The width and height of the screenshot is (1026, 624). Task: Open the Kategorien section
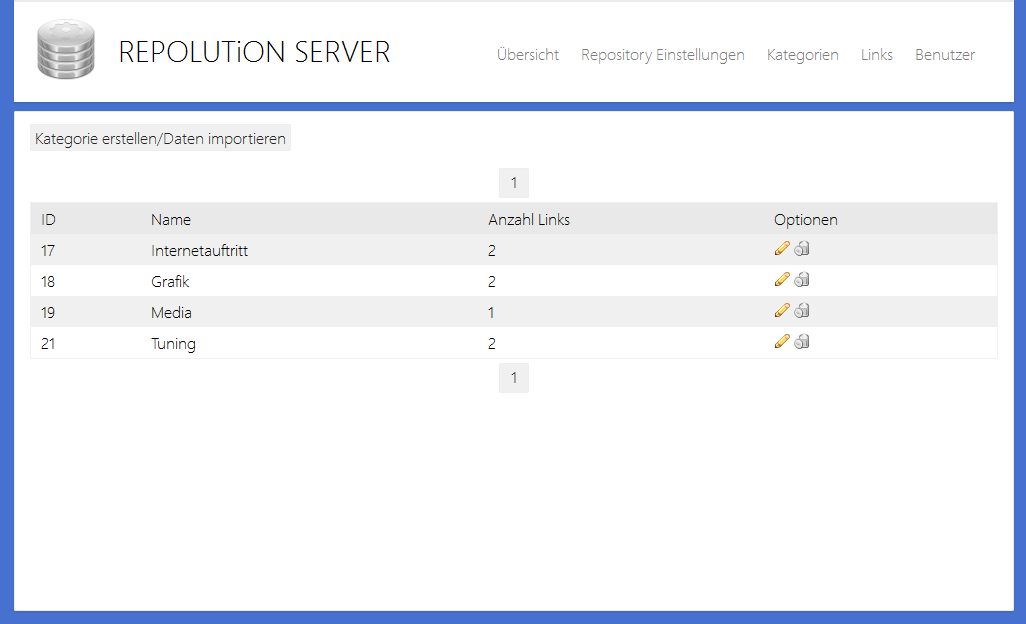(802, 55)
